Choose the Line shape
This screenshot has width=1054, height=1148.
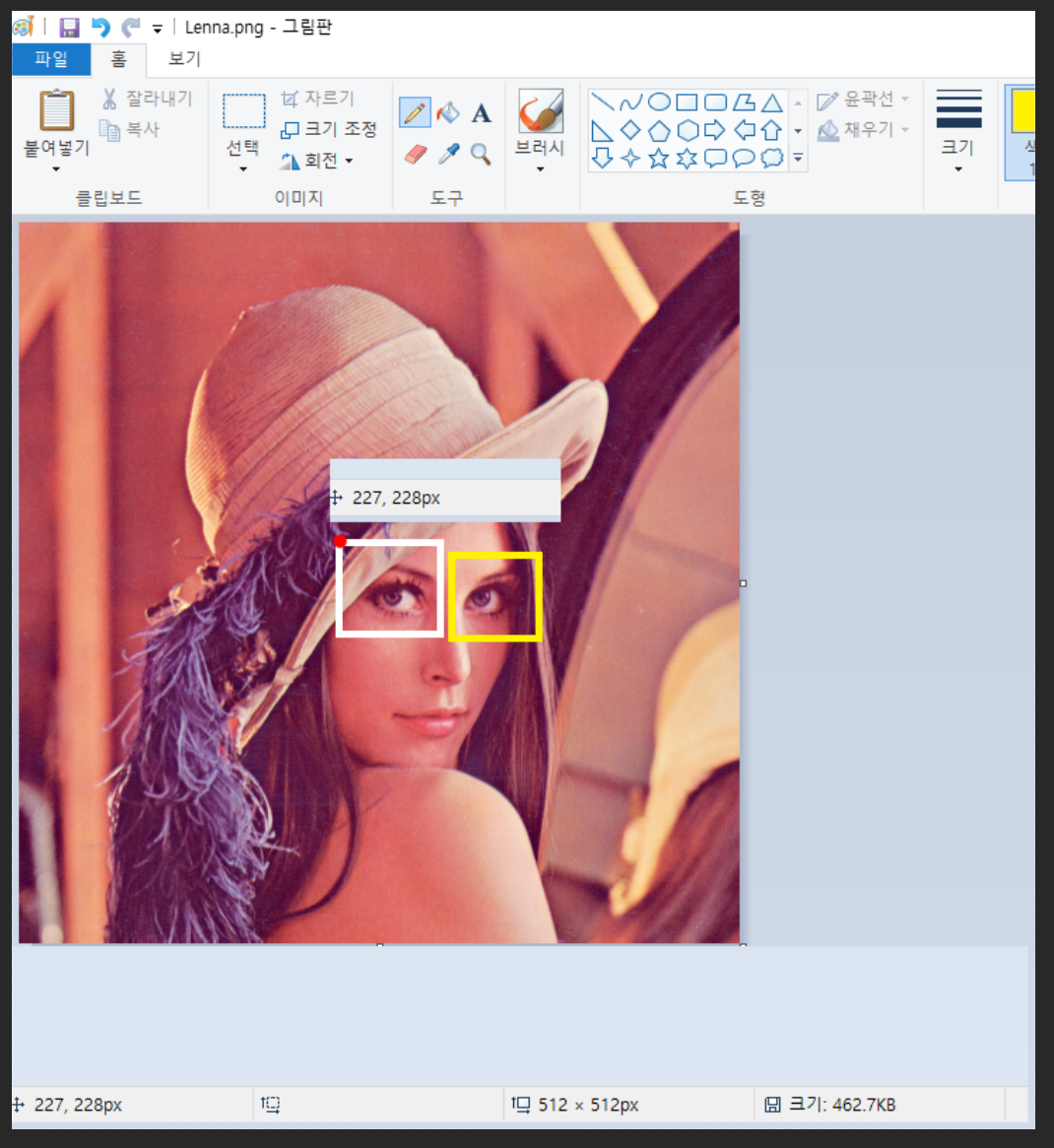click(x=603, y=102)
